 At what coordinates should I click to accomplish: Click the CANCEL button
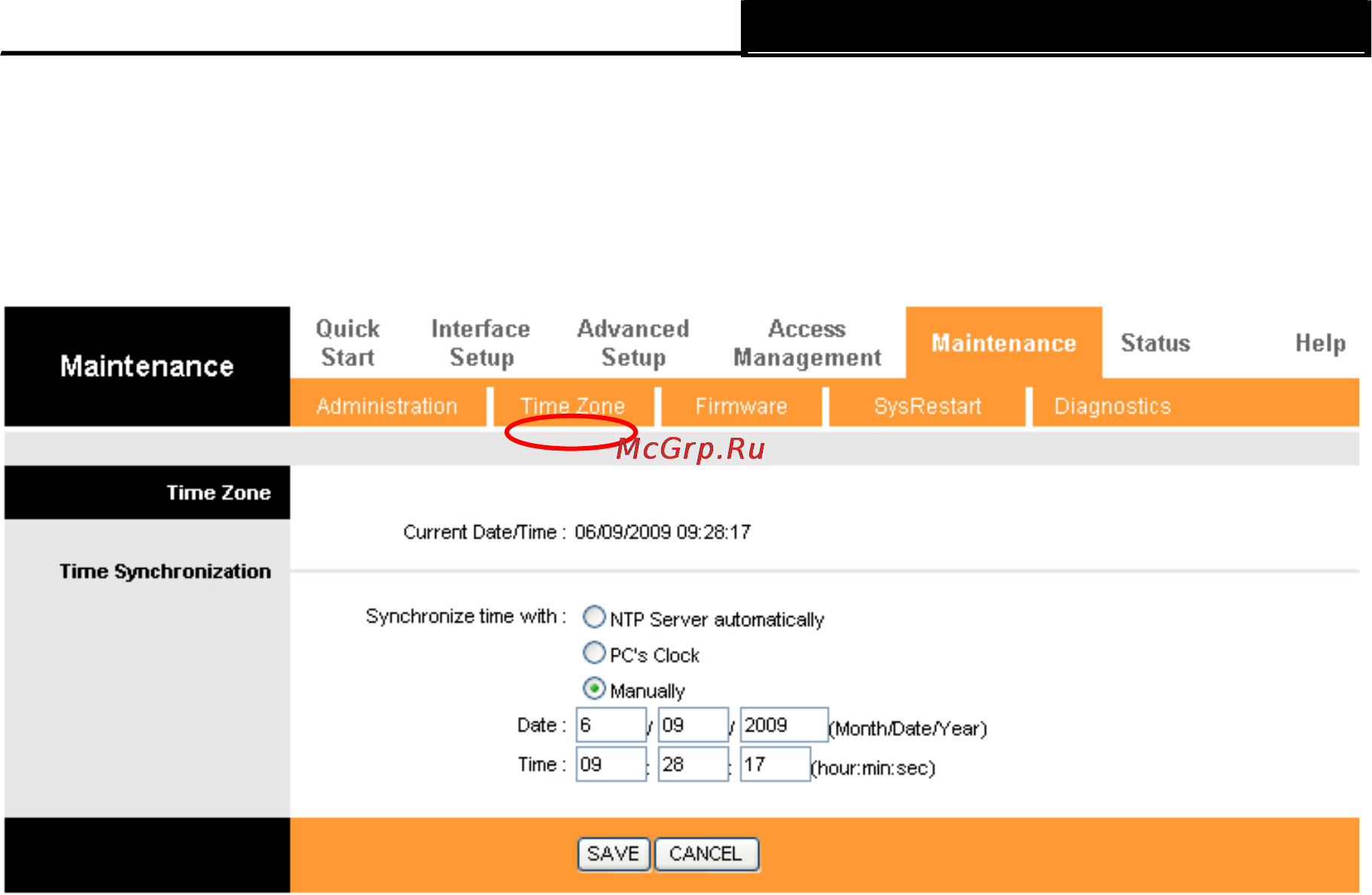click(706, 854)
